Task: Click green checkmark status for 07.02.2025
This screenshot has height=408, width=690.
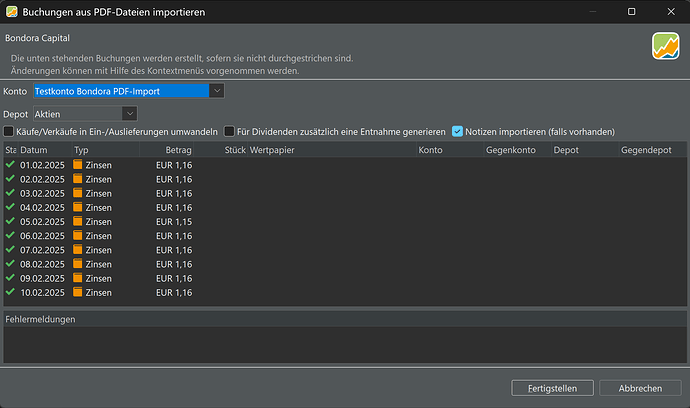Action: click(10, 250)
